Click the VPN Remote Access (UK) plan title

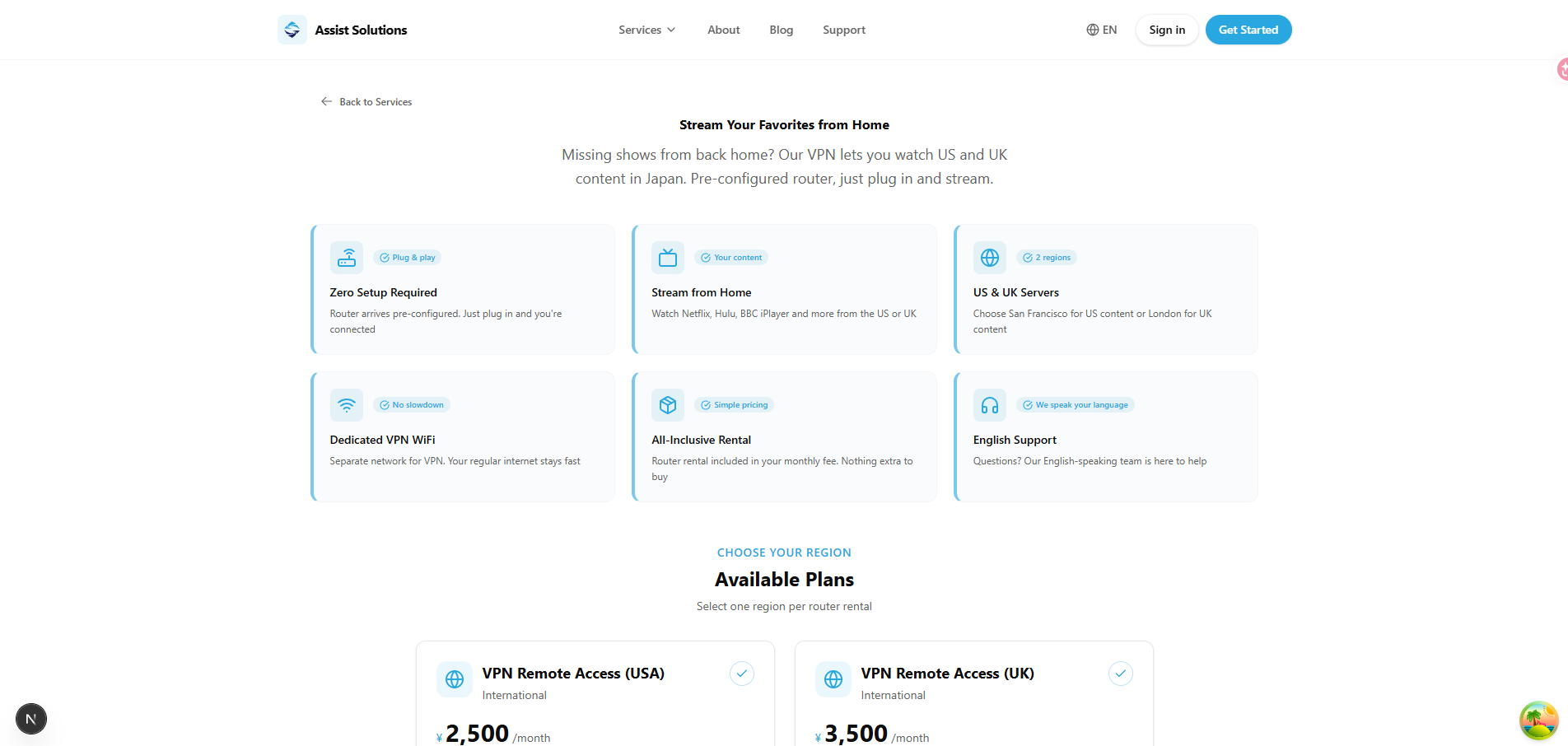pyautogui.click(x=947, y=674)
